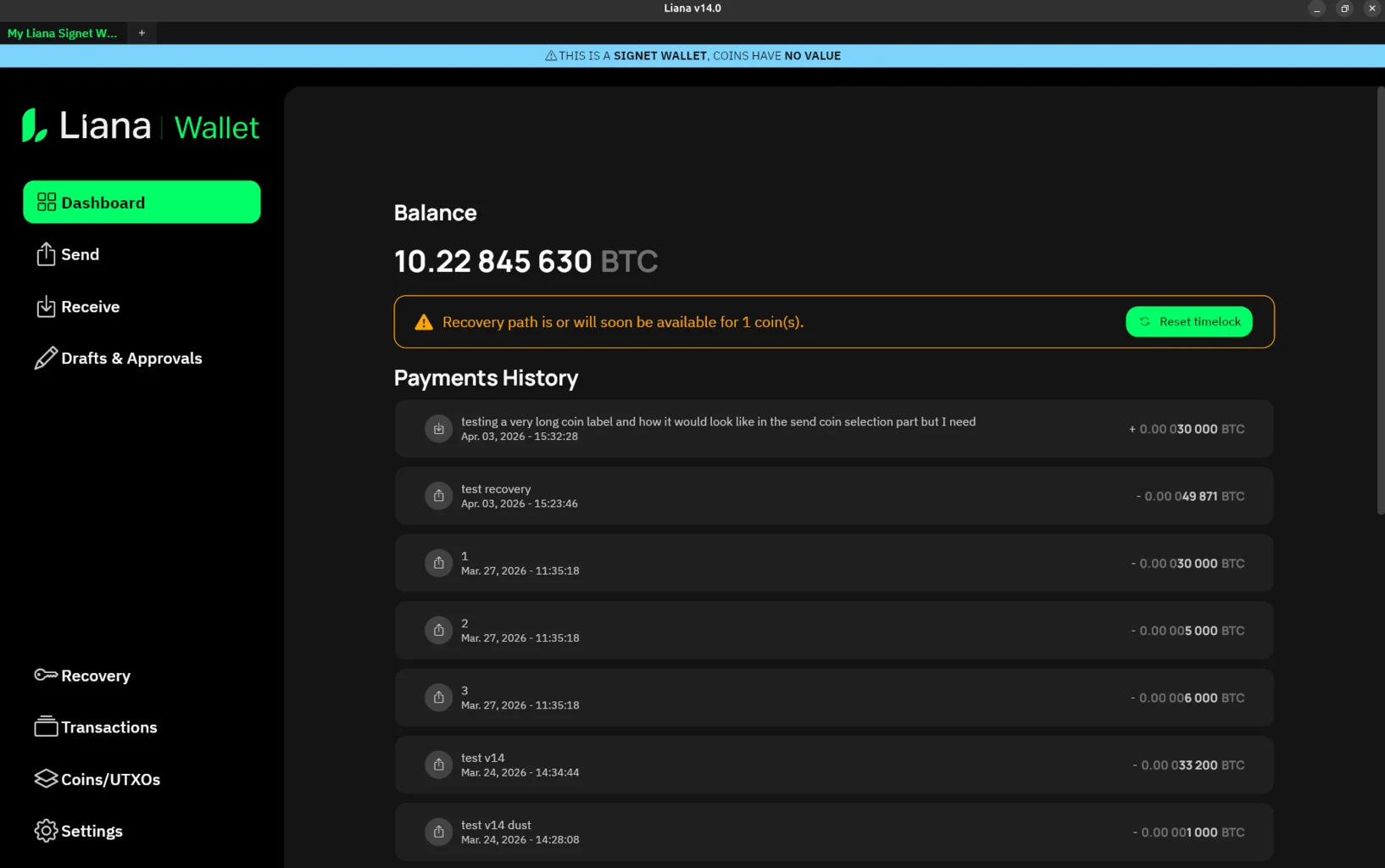Open payment '2' from Mar. 27
Image resolution: width=1385 pixels, height=868 pixels.
pyautogui.click(x=834, y=630)
